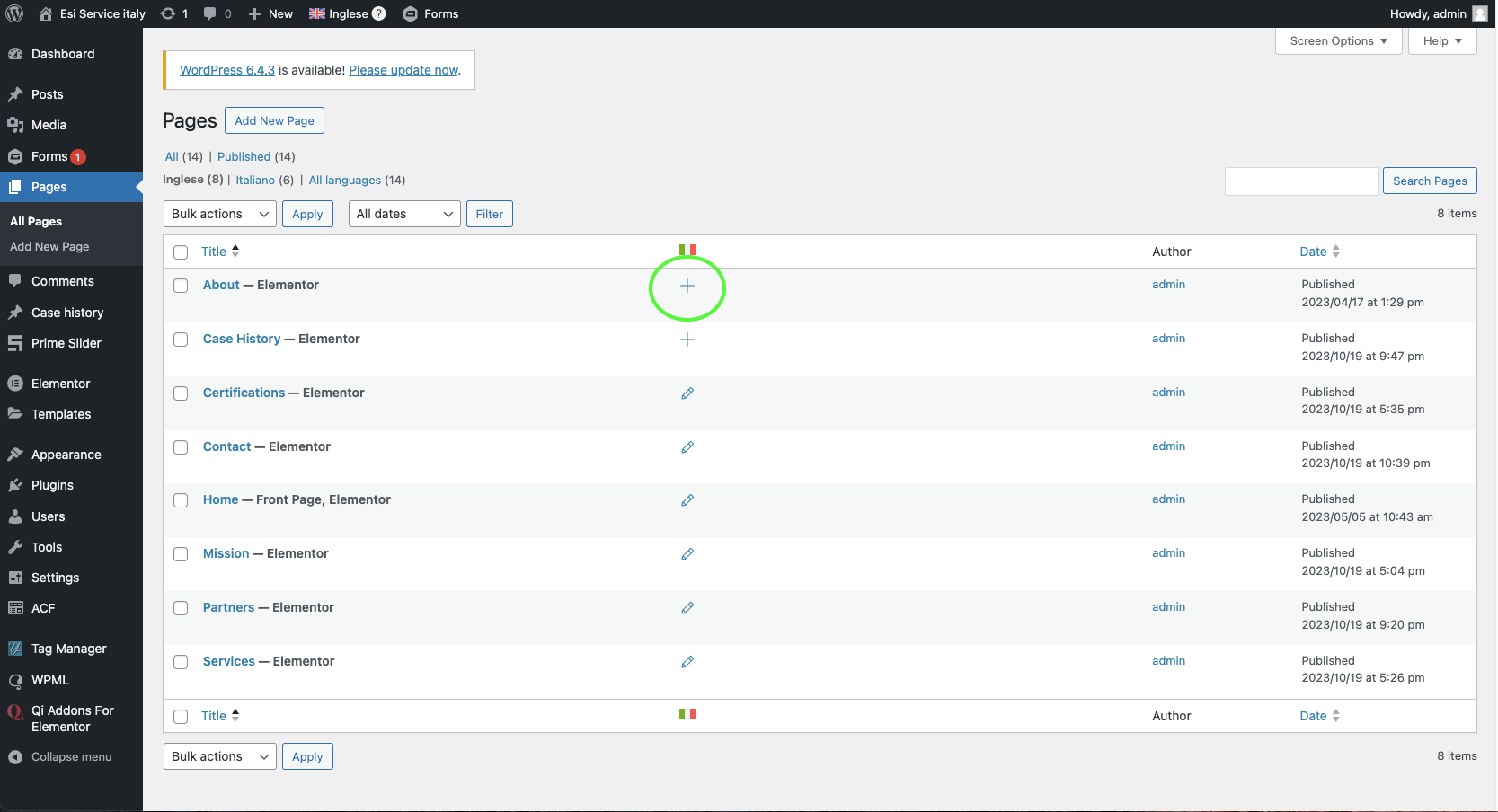Select the Contact page checkbox
The image size is (1498, 812).
tap(181, 447)
